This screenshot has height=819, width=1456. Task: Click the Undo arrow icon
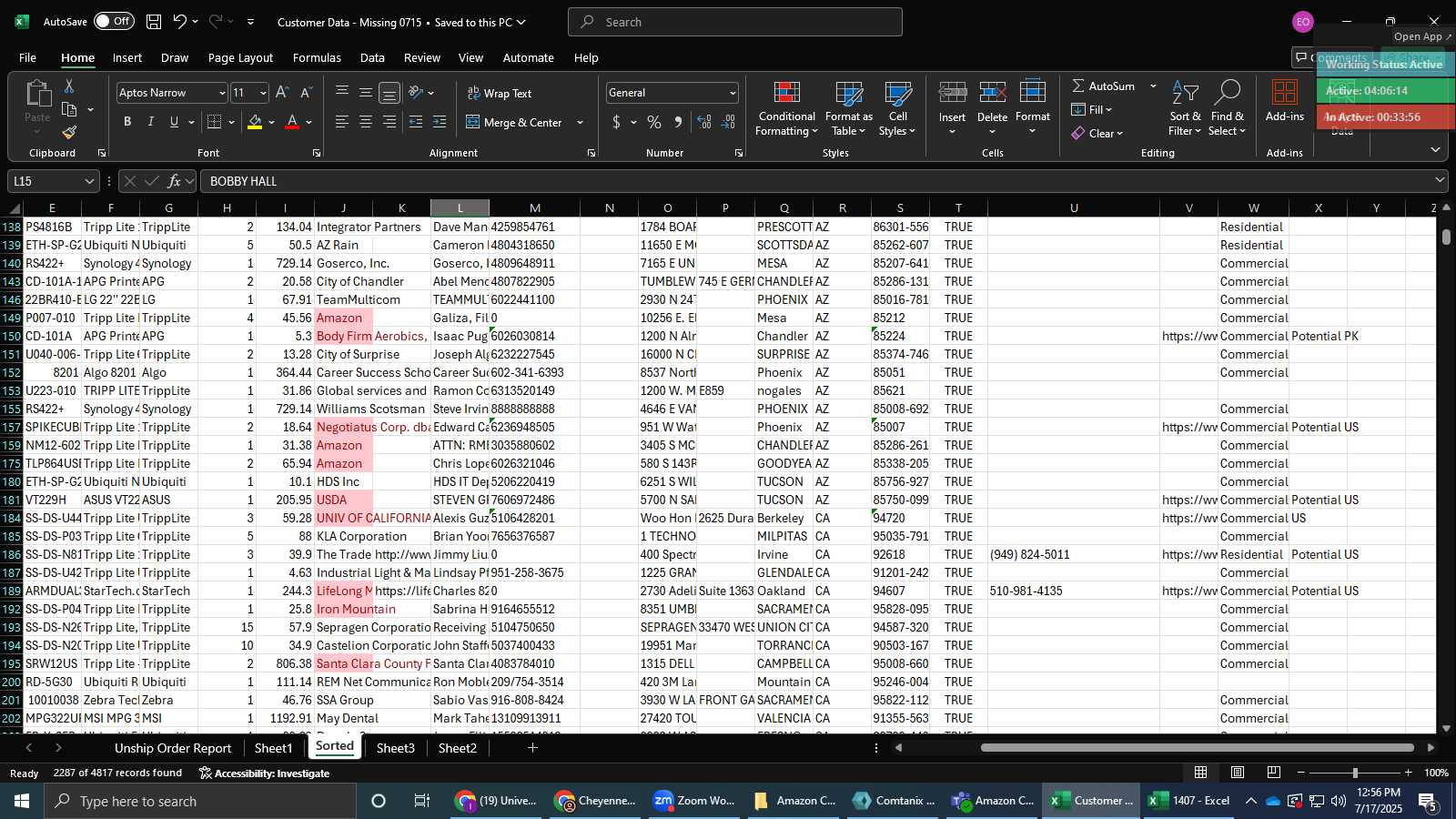click(180, 22)
